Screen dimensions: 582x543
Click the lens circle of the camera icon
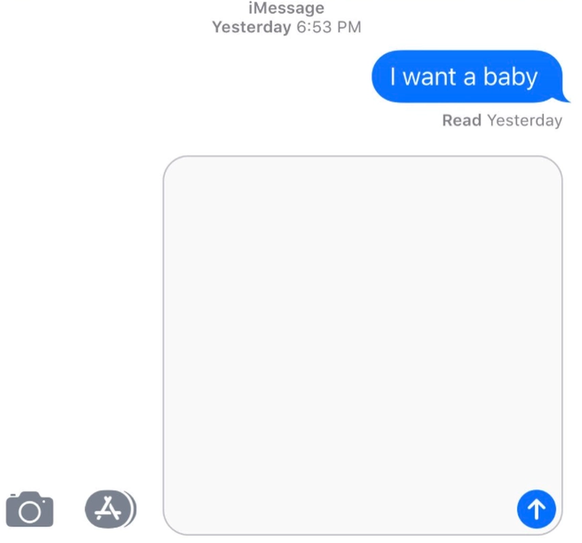(x=30, y=512)
